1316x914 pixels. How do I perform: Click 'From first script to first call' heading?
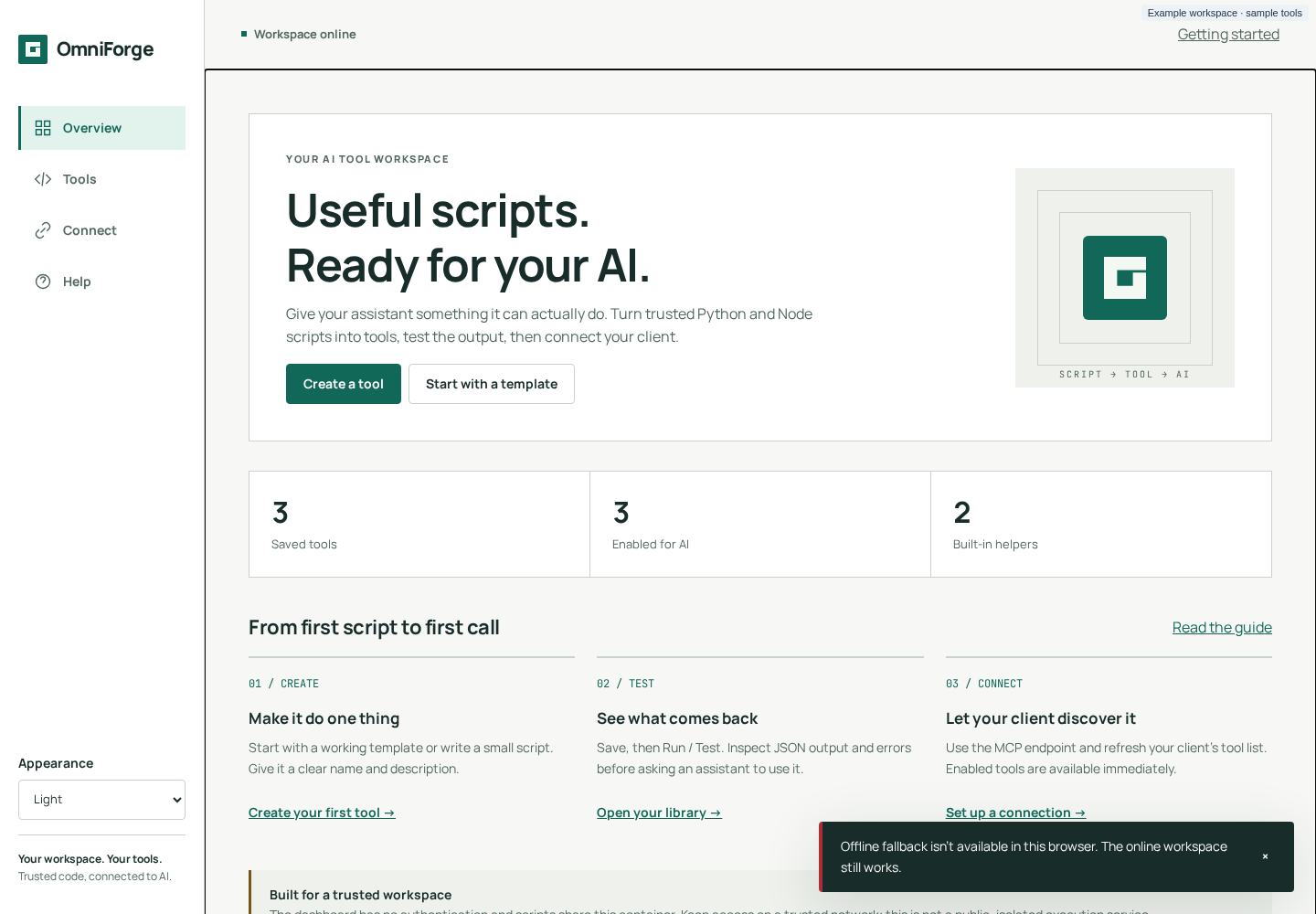point(374,627)
